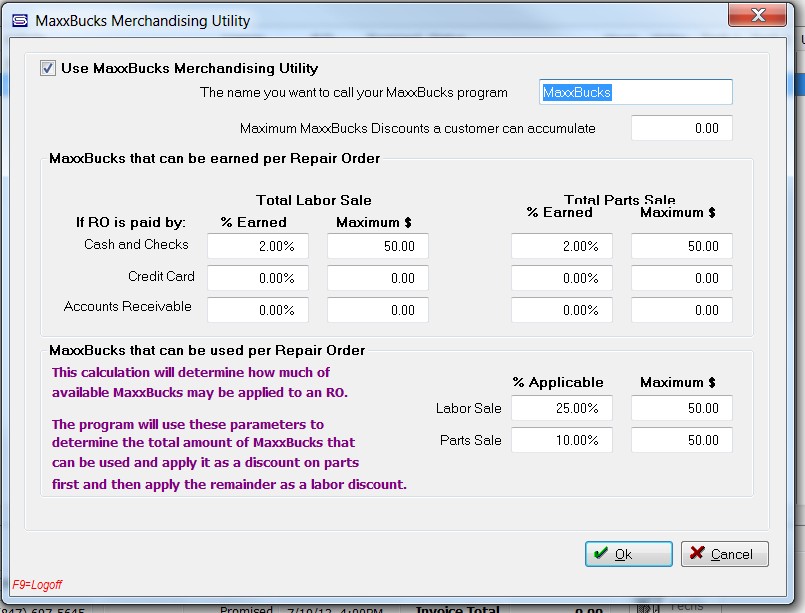Image resolution: width=805 pixels, height=613 pixels.
Task: Click the 'Parts Sale' row label
Action: (x=470, y=440)
